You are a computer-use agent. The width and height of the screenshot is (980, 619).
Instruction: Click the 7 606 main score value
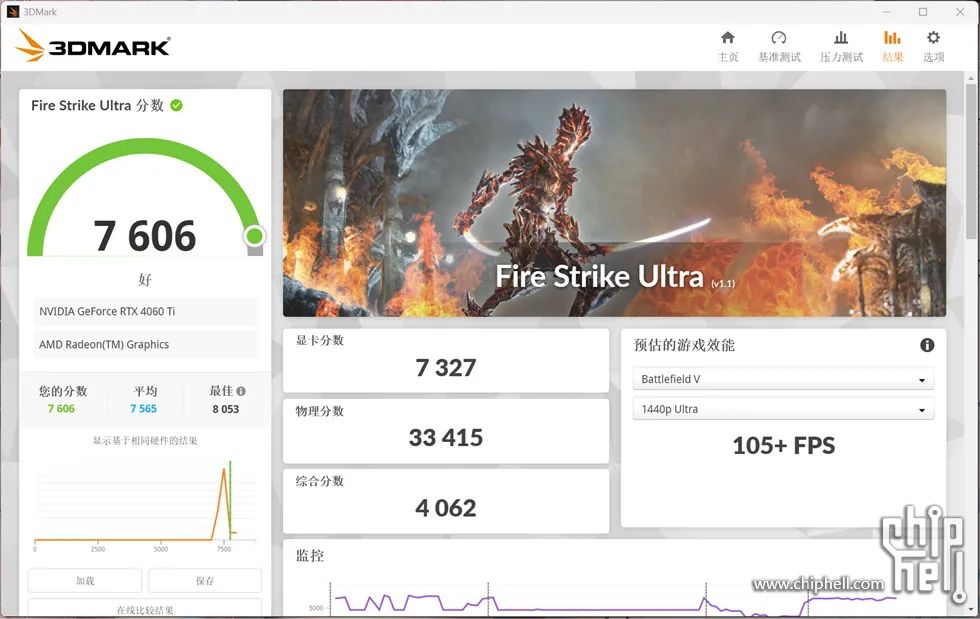click(x=145, y=236)
